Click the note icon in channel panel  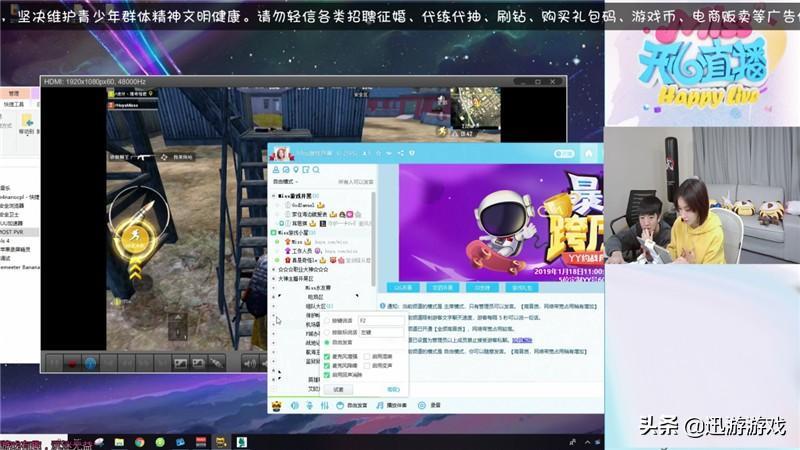[x=306, y=170]
